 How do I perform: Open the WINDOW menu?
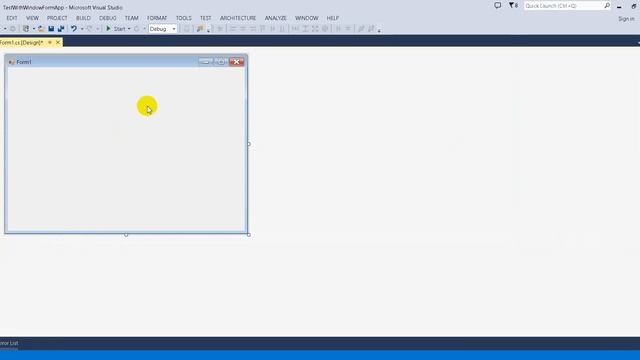(307, 18)
